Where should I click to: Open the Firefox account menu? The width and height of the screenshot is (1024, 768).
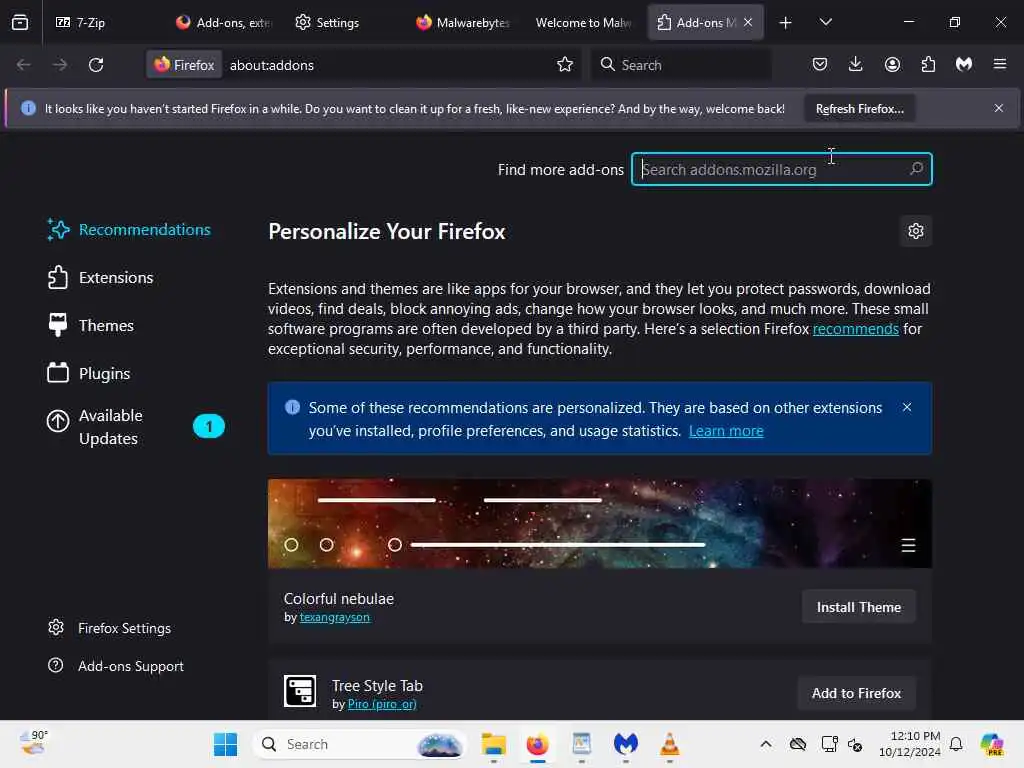coord(892,64)
